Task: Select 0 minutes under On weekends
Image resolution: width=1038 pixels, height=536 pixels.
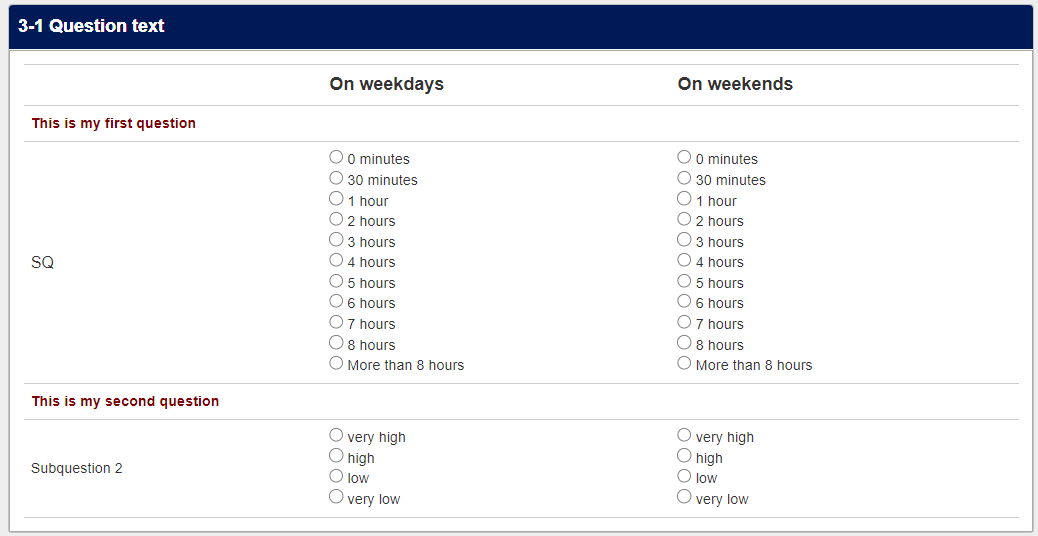Action: coord(684,157)
